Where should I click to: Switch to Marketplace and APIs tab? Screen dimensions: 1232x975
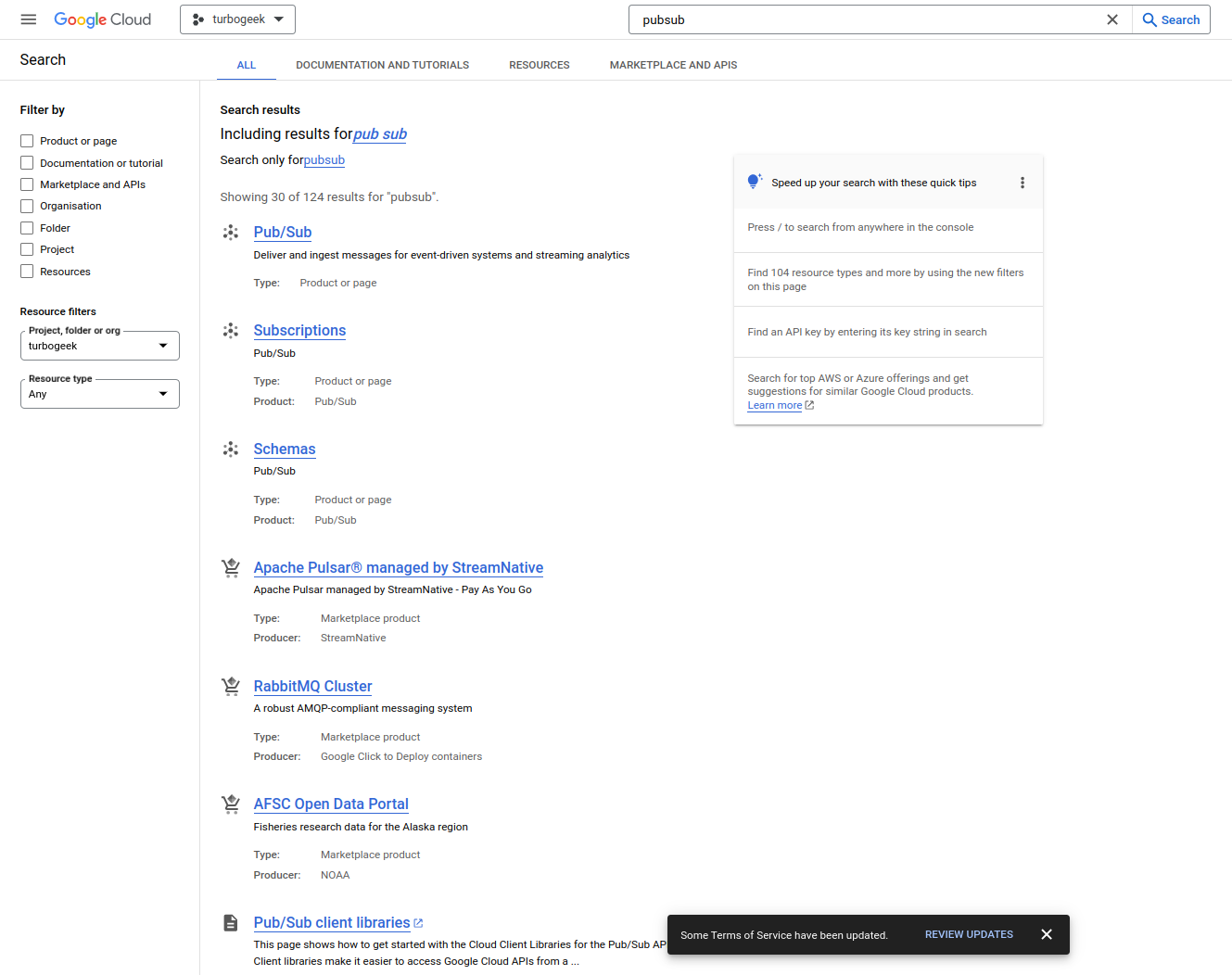point(673,65)
